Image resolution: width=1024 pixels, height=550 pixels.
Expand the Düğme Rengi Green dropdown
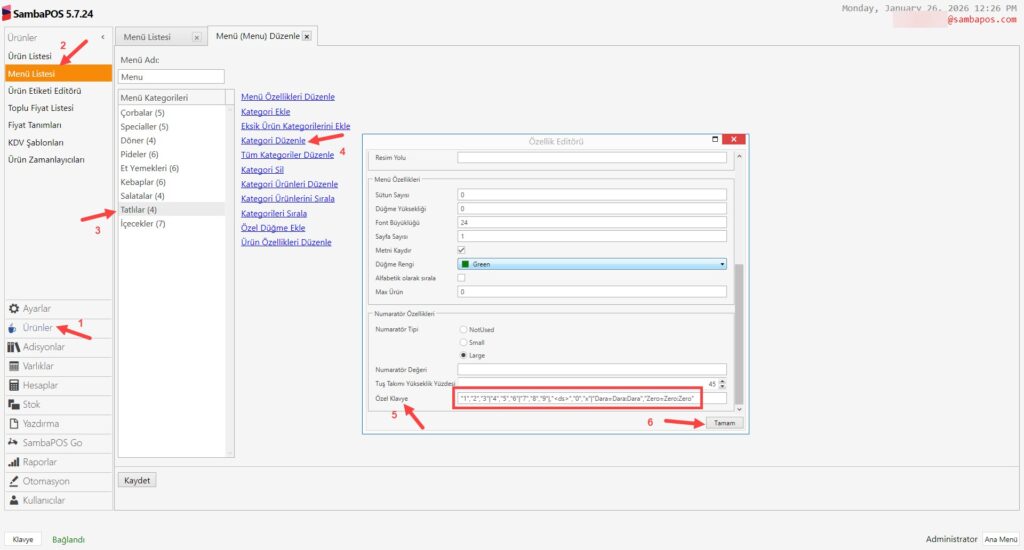click(721, 264)
